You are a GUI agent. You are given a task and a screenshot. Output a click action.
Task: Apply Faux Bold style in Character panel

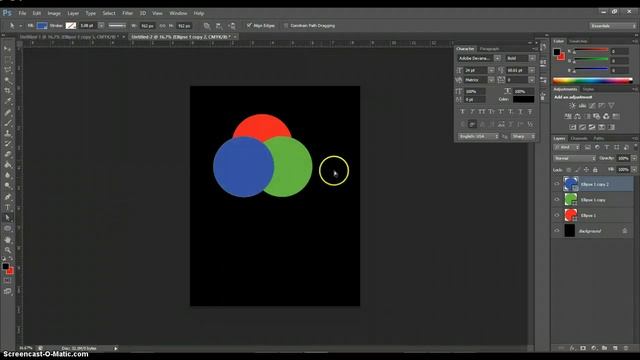pos(462,111)
